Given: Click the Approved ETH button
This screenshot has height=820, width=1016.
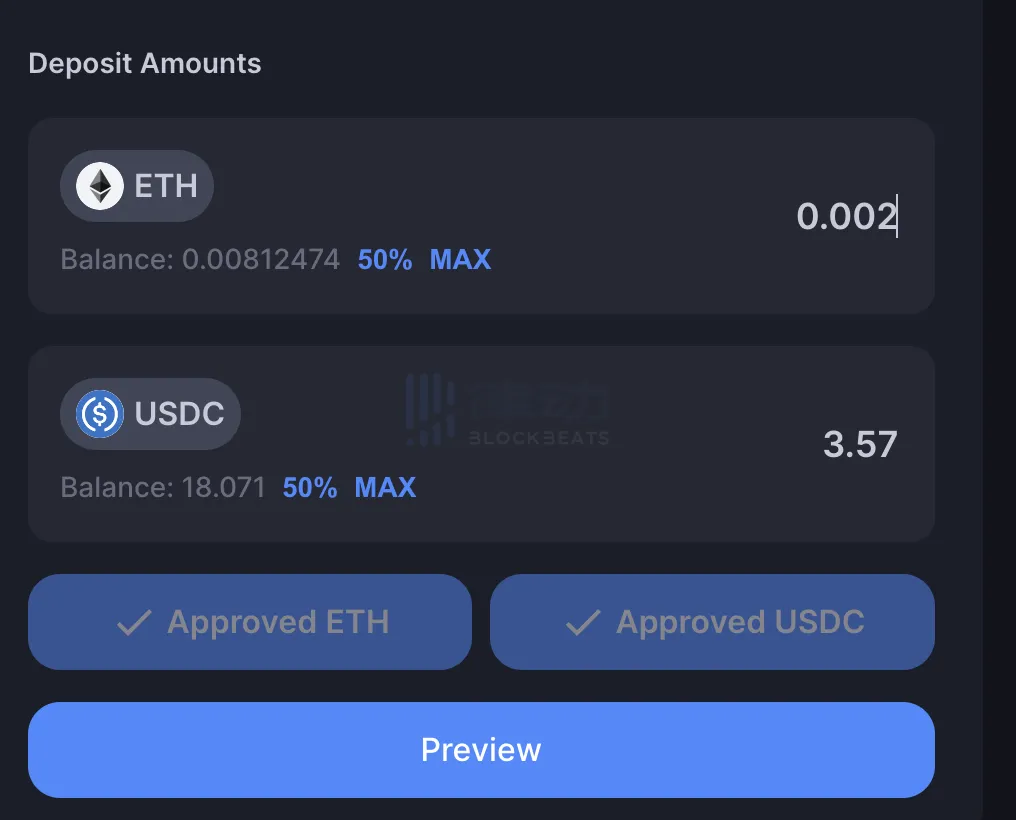Looking at the screenshot, I should click(x=249, y=622).
